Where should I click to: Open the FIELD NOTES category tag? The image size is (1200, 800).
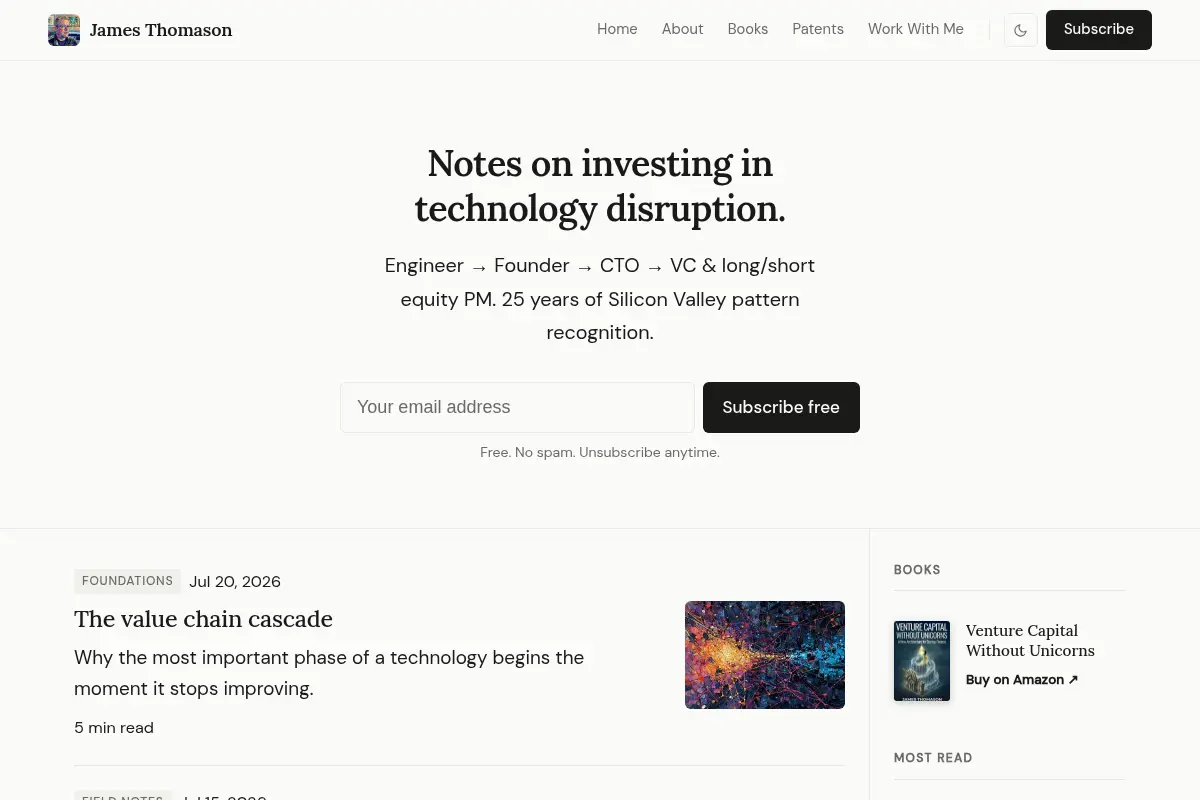pos(123,796)
